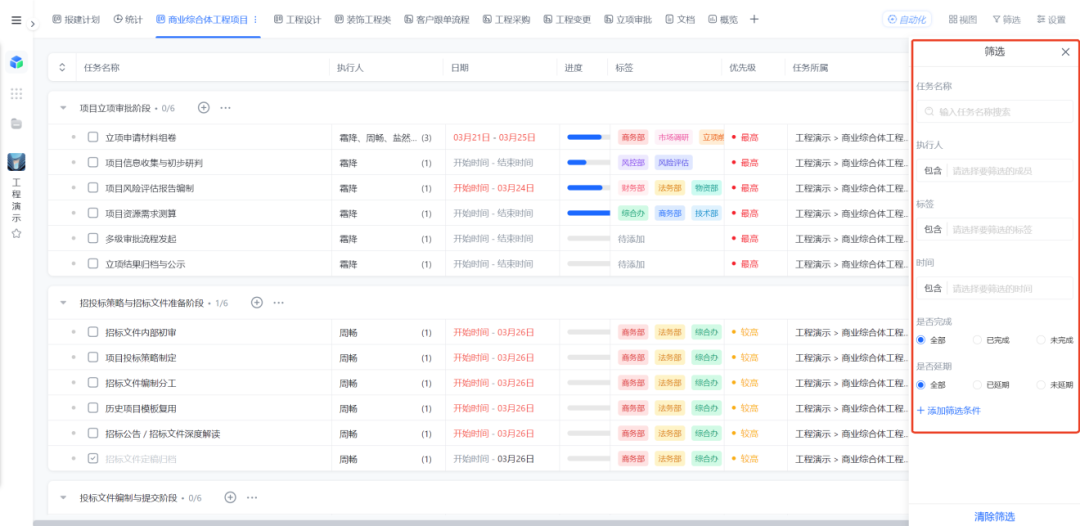Screen dimensions: 1080x526
Task: Open 时间 包含 condition dropdown
Action: [933, 288]
